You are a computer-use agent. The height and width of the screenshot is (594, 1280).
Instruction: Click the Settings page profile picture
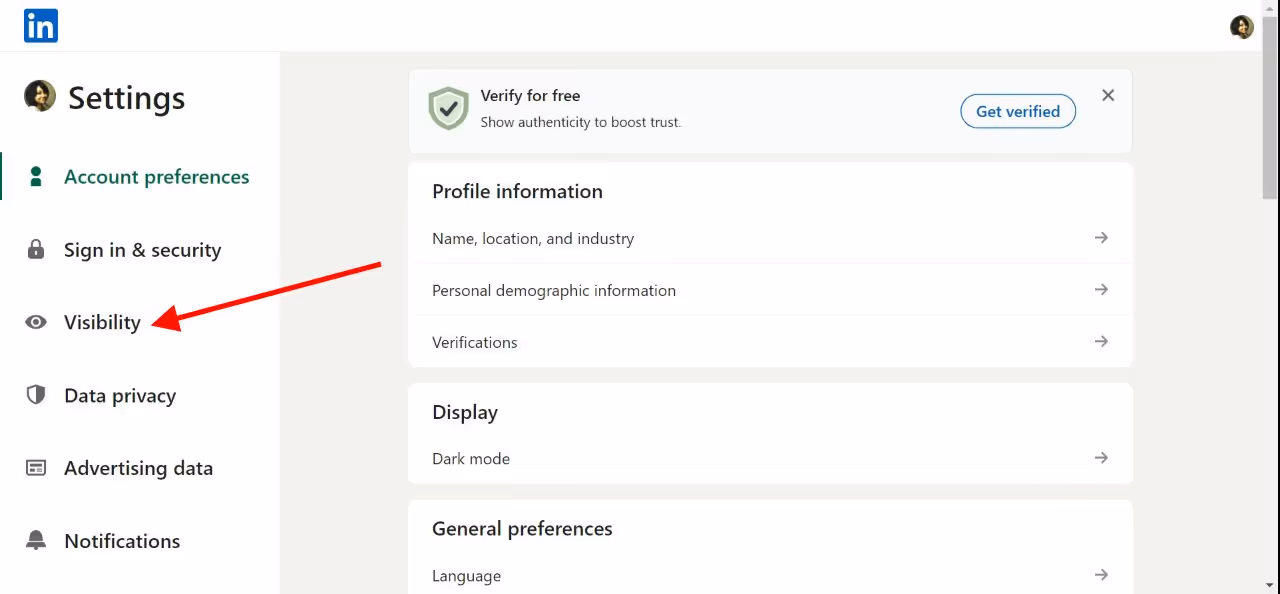pos(39,96)
